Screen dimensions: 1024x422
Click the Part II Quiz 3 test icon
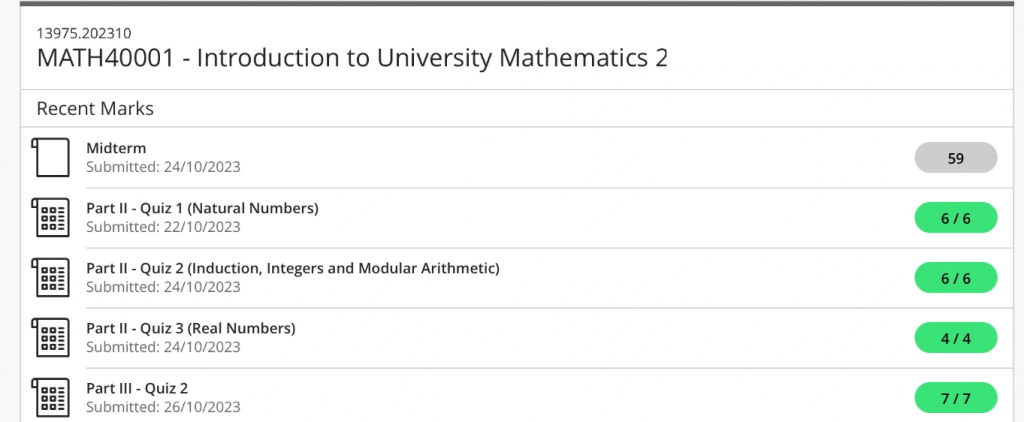[50, 338]
